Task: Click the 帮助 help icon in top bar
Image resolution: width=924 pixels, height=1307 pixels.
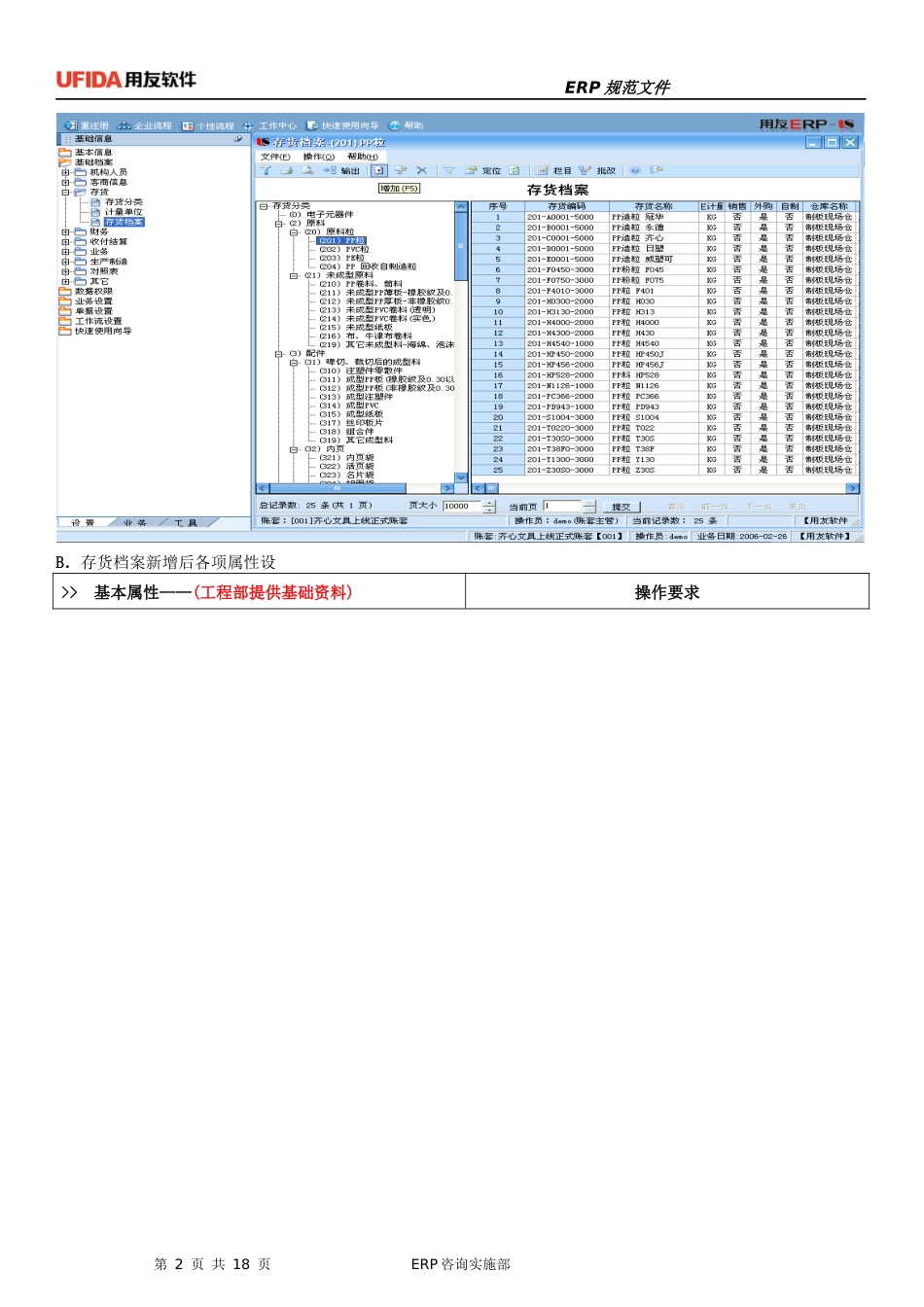Action: click(x=394, y=125)
